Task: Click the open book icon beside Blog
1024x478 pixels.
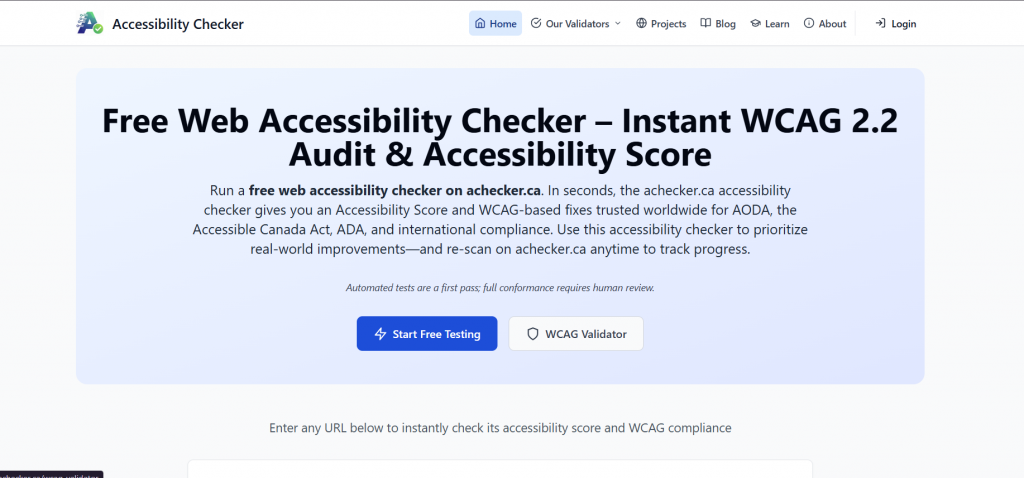Action: (706, 23)
